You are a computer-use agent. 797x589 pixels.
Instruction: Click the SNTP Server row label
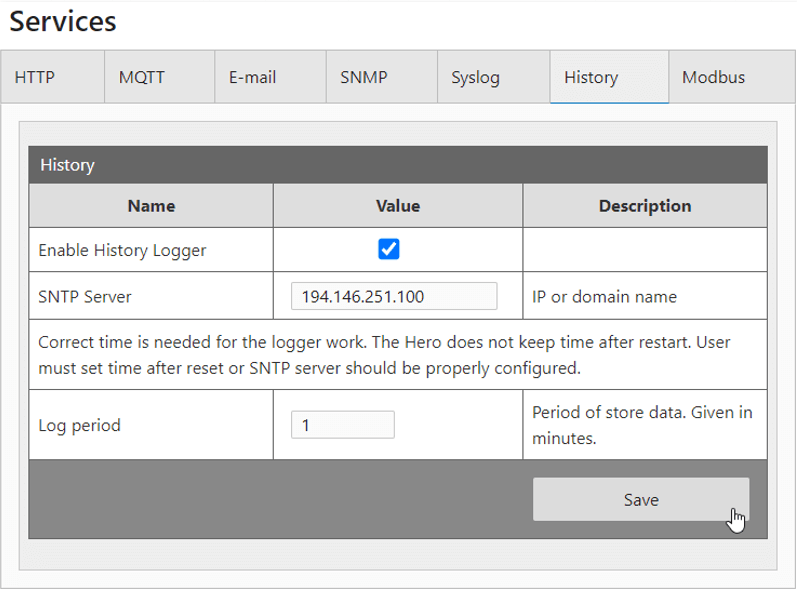[84, 296]
